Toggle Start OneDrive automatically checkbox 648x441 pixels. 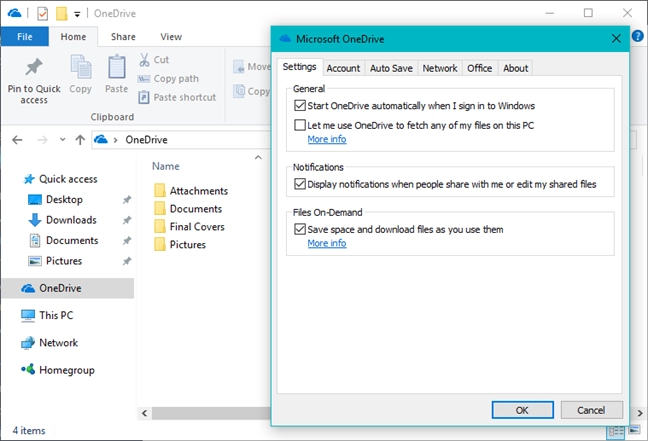300,106
